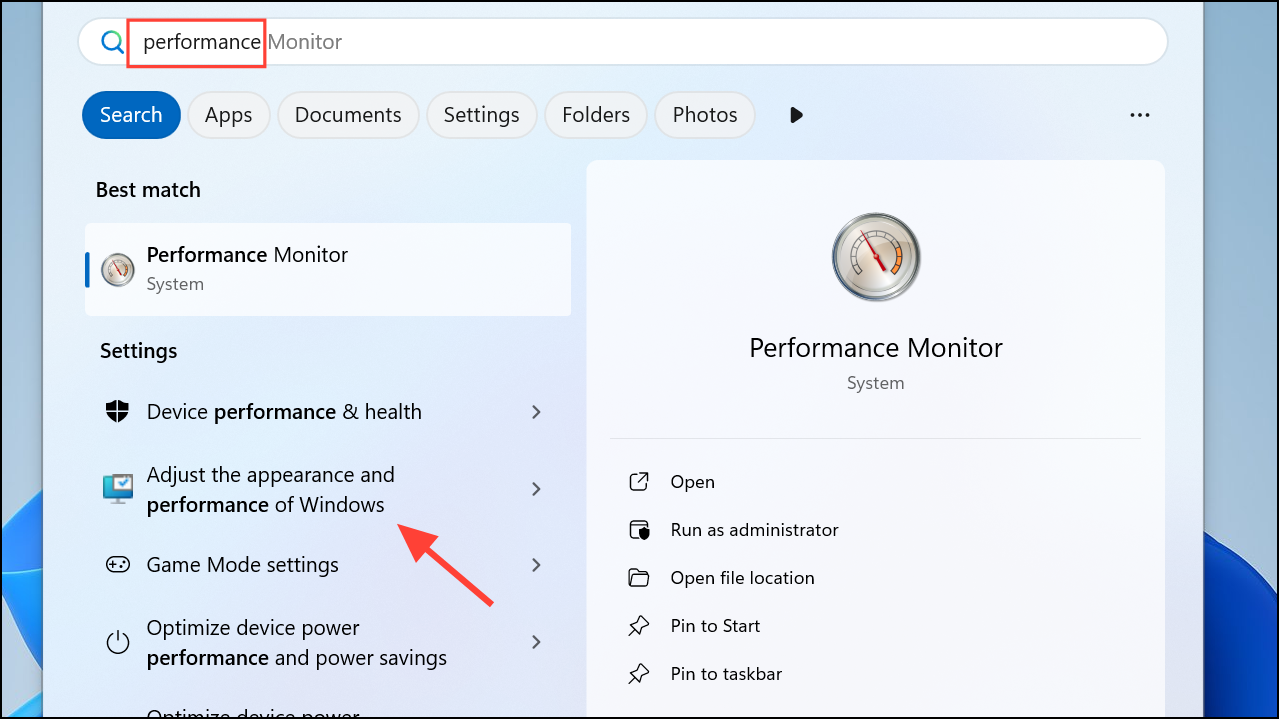Select the Search filter tab

tap(131, 115)
